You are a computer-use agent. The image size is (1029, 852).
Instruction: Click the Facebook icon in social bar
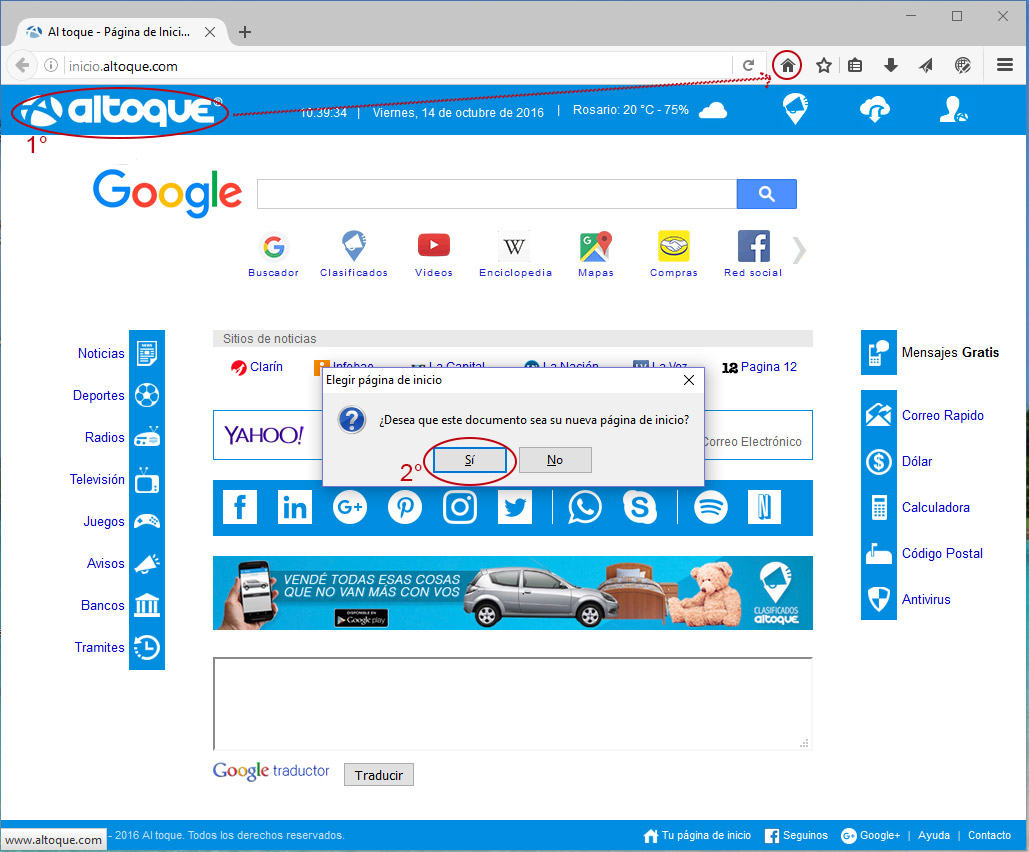(240, 507)
